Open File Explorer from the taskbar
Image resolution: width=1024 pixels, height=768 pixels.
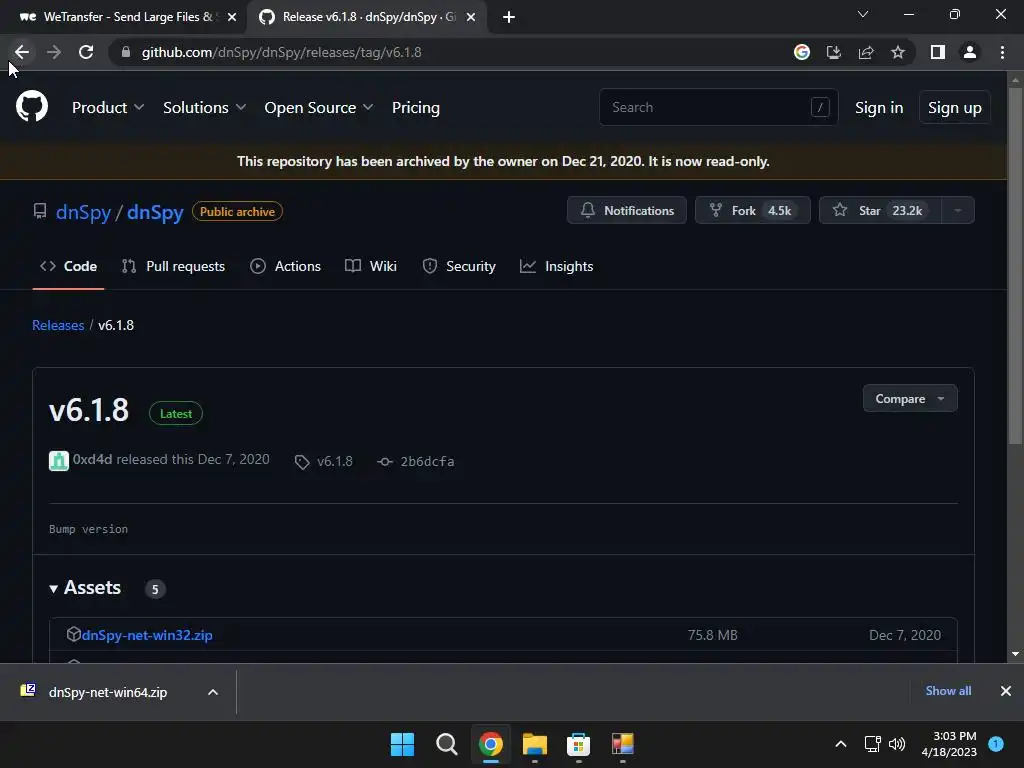point(535,744)
